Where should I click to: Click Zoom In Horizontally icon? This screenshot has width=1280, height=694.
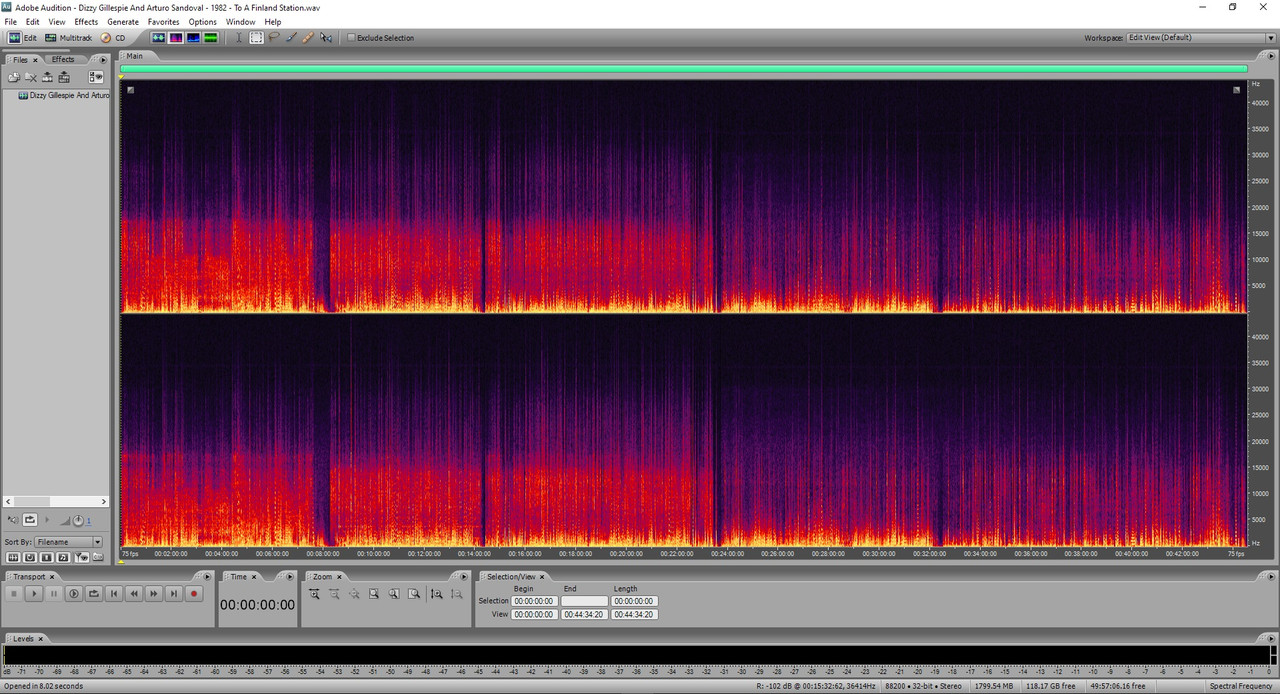tap(314, 594)
